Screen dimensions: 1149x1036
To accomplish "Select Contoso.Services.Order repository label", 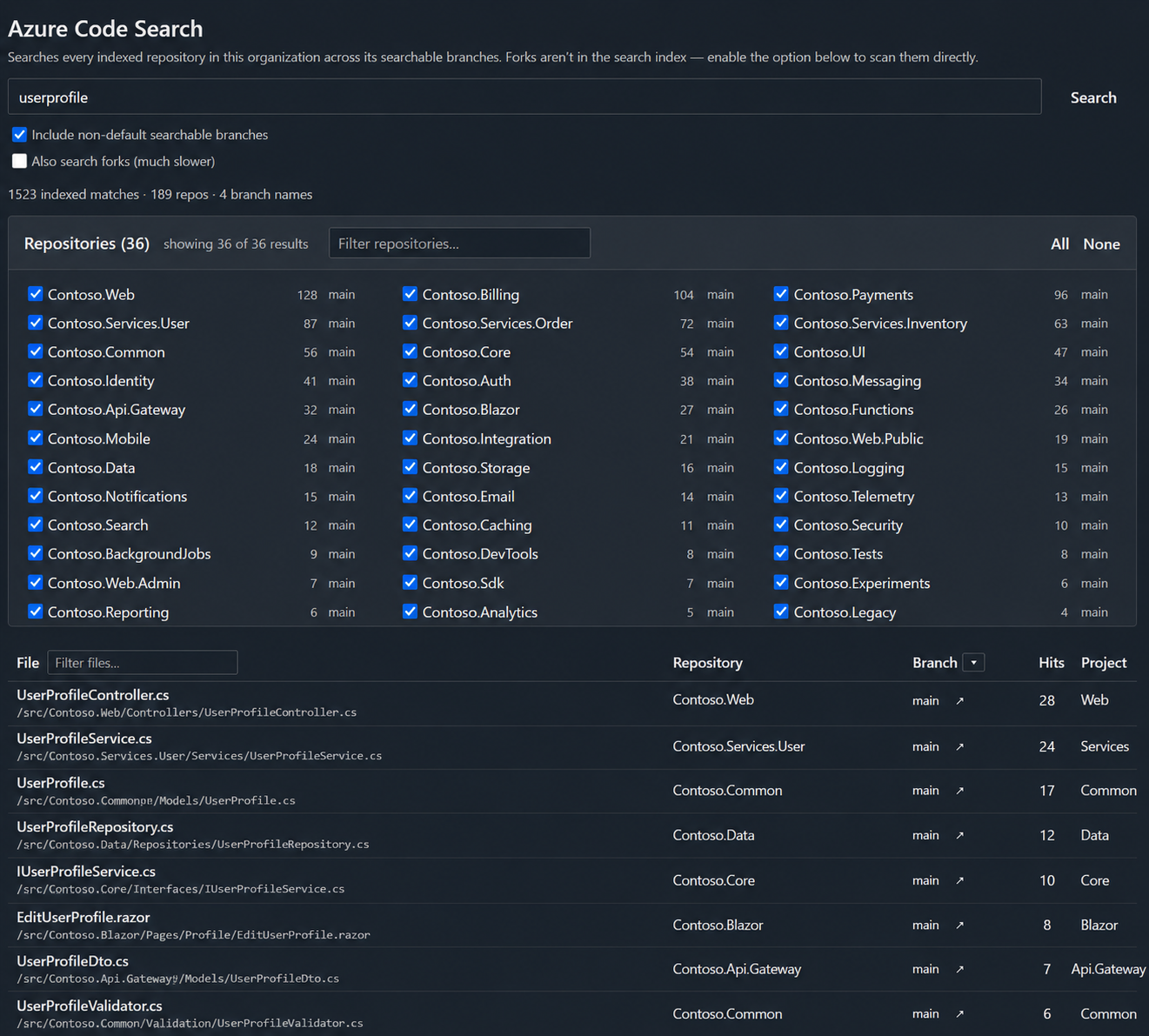I will point(498,324).
